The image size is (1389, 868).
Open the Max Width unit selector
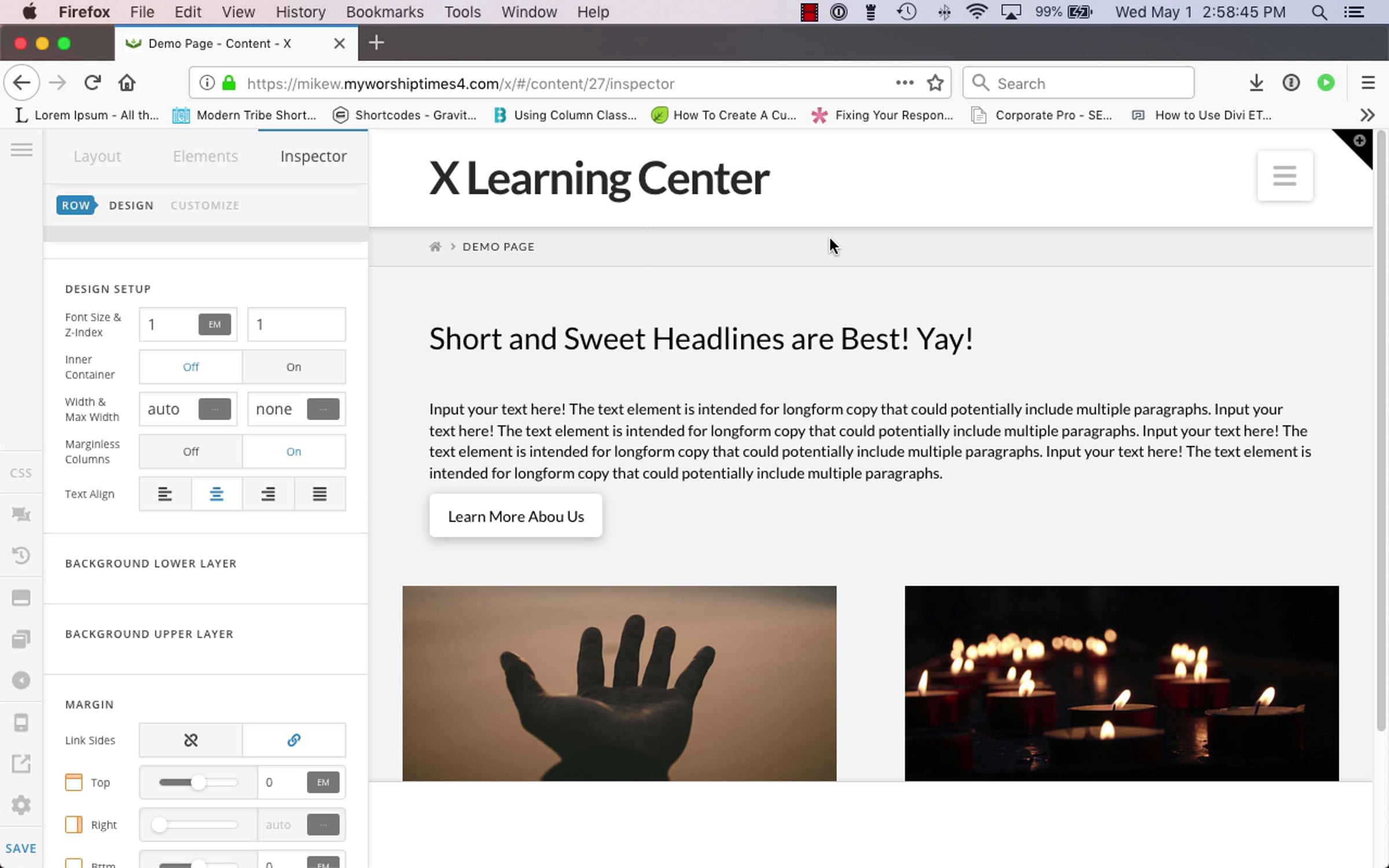pyautogui.click(x=323, y=409)
